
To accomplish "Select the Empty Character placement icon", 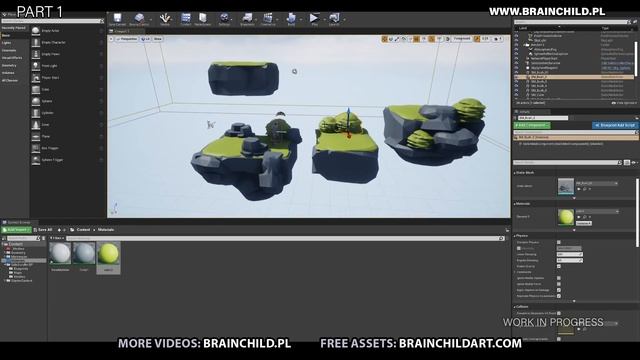I will pyautogui.click(x=36, y=42).
